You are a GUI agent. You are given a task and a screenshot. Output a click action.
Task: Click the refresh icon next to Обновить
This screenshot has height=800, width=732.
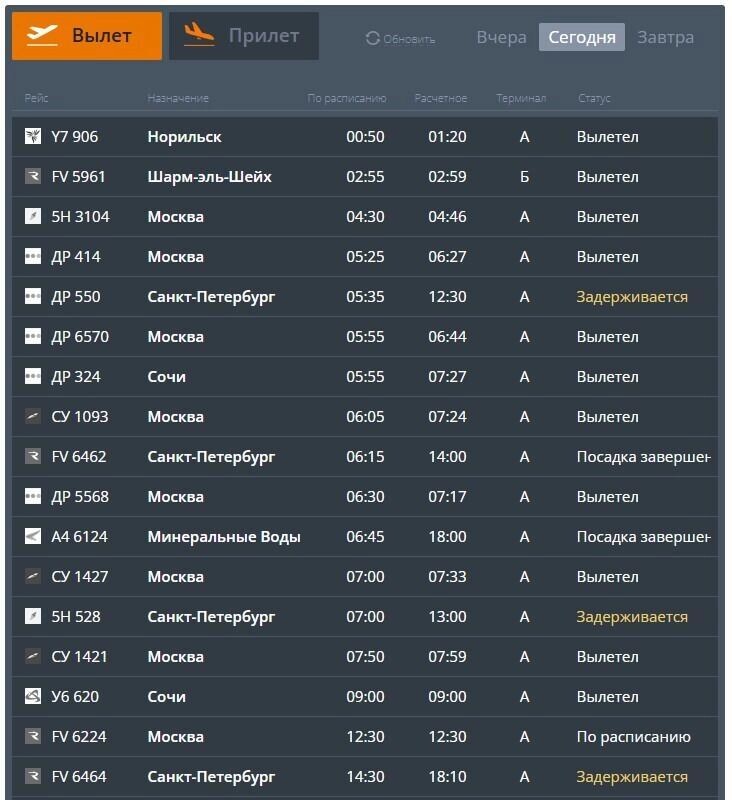coord(373,38)
